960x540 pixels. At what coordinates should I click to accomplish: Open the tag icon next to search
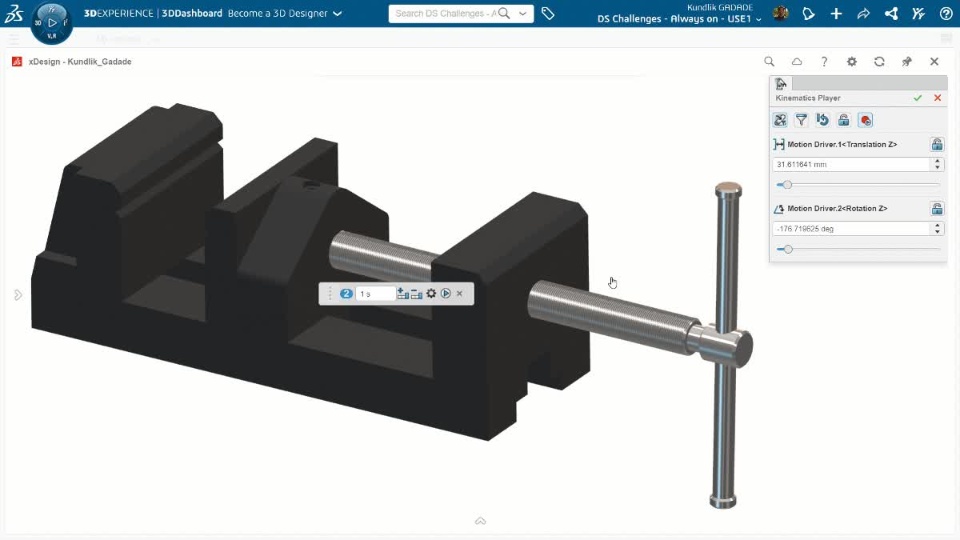(x=548, y=13)
